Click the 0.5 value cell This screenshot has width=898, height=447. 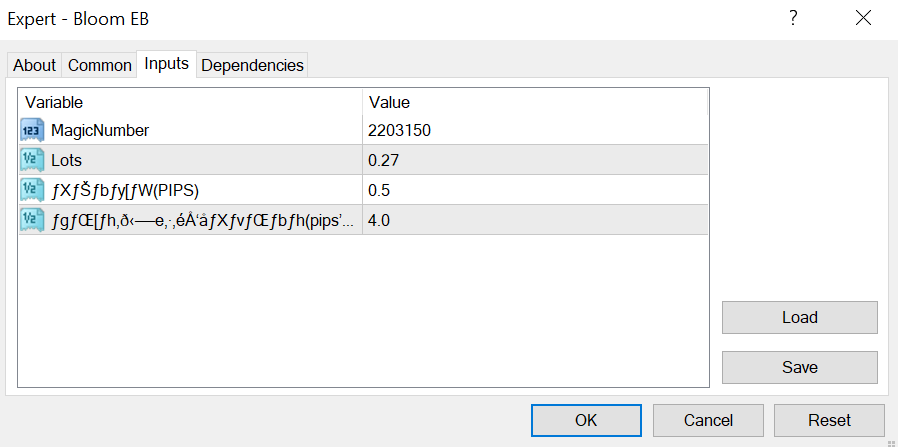(380, 190)
